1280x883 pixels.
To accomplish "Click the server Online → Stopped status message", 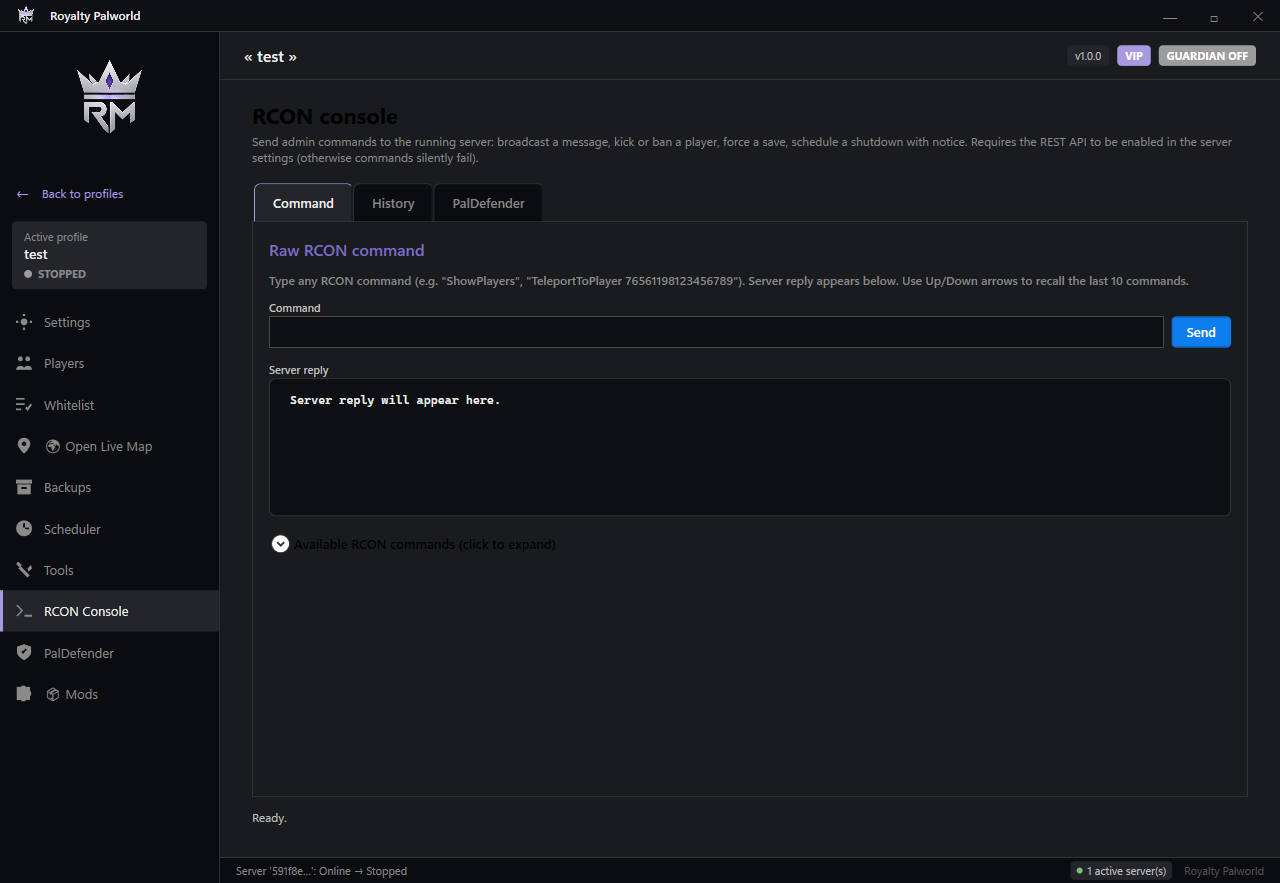I will (321, 871).
